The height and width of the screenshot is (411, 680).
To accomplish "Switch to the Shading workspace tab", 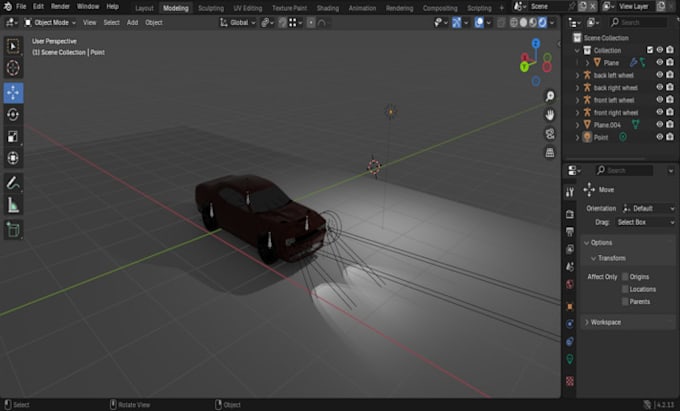I will coord(327,8).
